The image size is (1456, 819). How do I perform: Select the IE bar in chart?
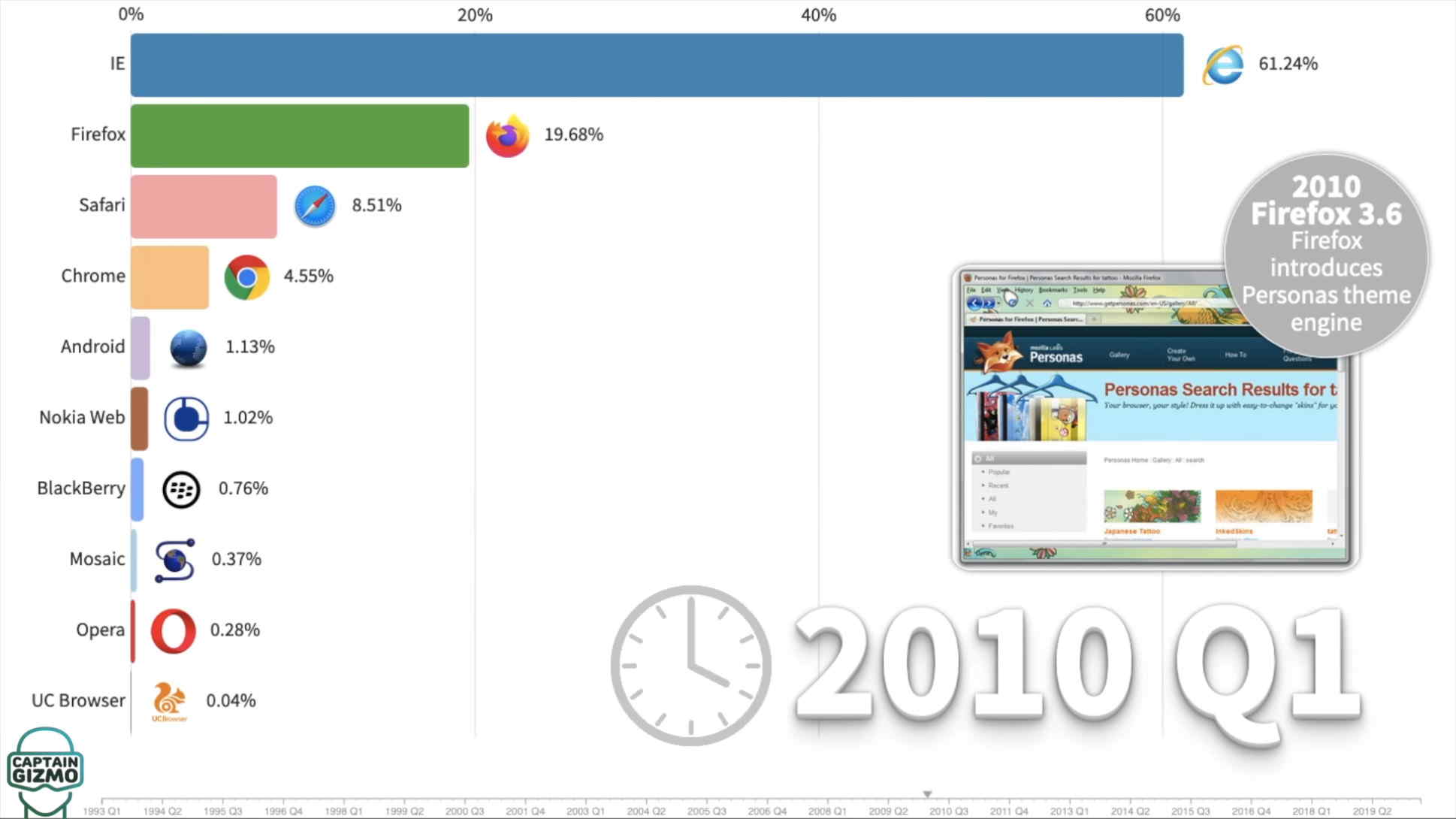[657, 63]
